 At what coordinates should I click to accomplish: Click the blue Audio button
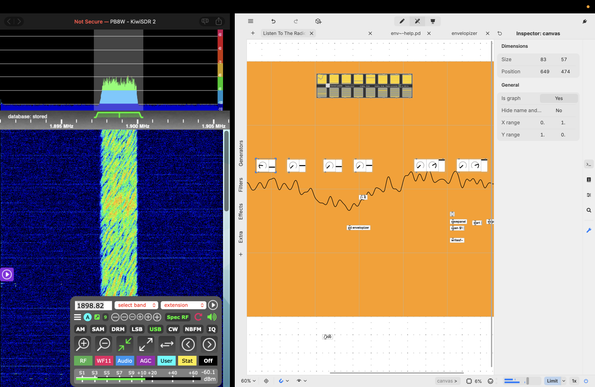124,361
